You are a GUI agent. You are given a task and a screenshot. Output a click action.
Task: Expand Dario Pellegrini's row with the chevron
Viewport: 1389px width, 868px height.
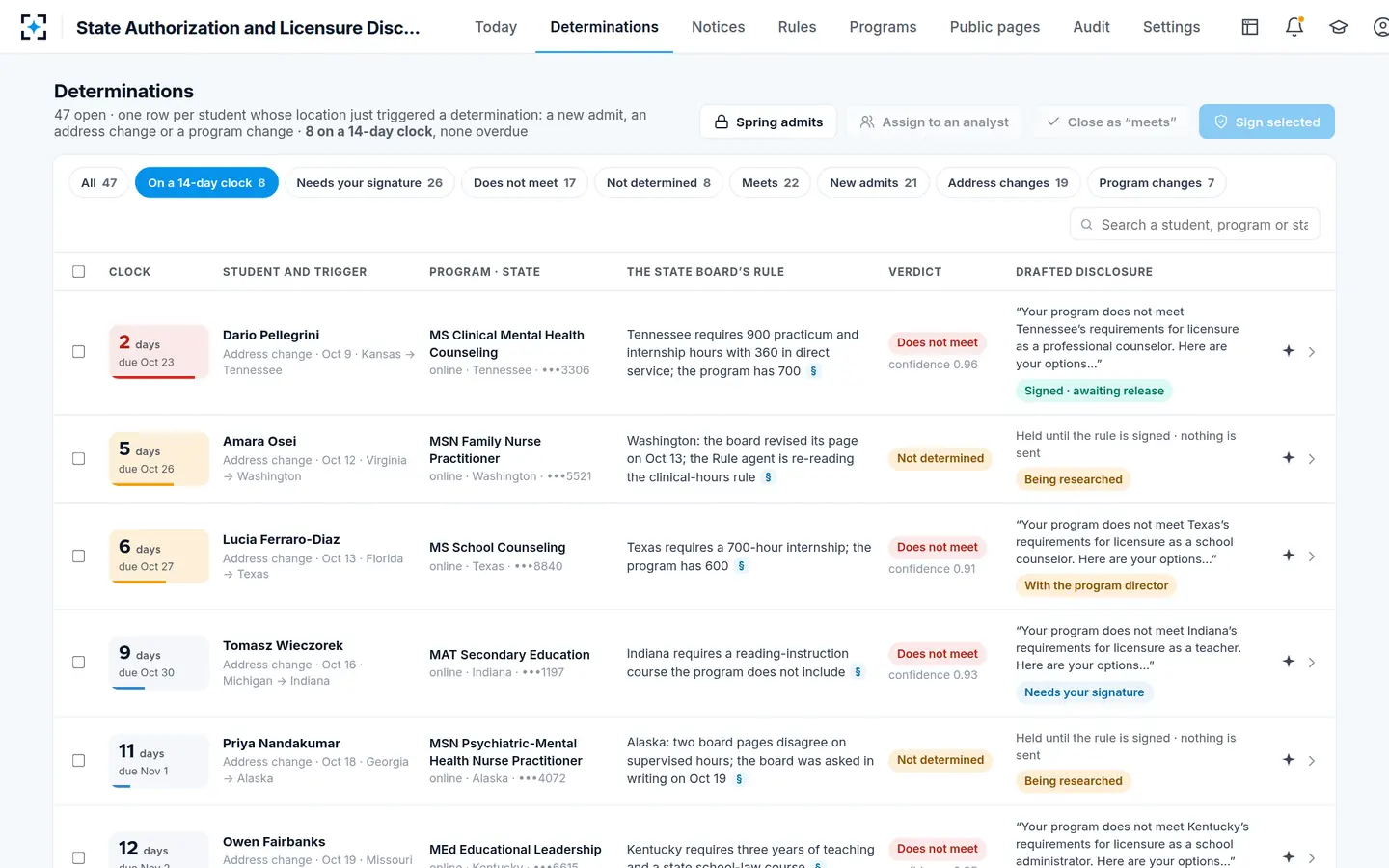[x=1312, y=352]
